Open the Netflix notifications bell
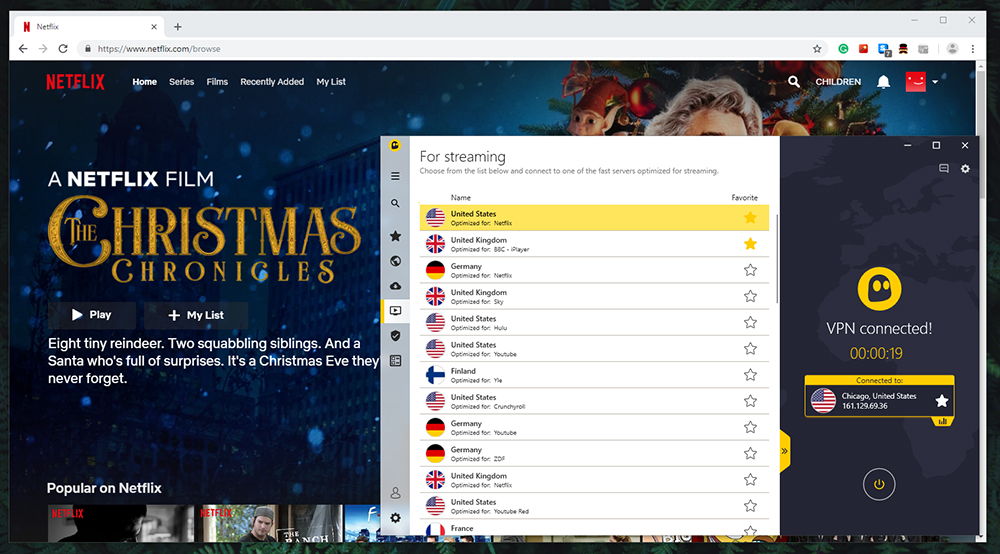 (883, 82)
